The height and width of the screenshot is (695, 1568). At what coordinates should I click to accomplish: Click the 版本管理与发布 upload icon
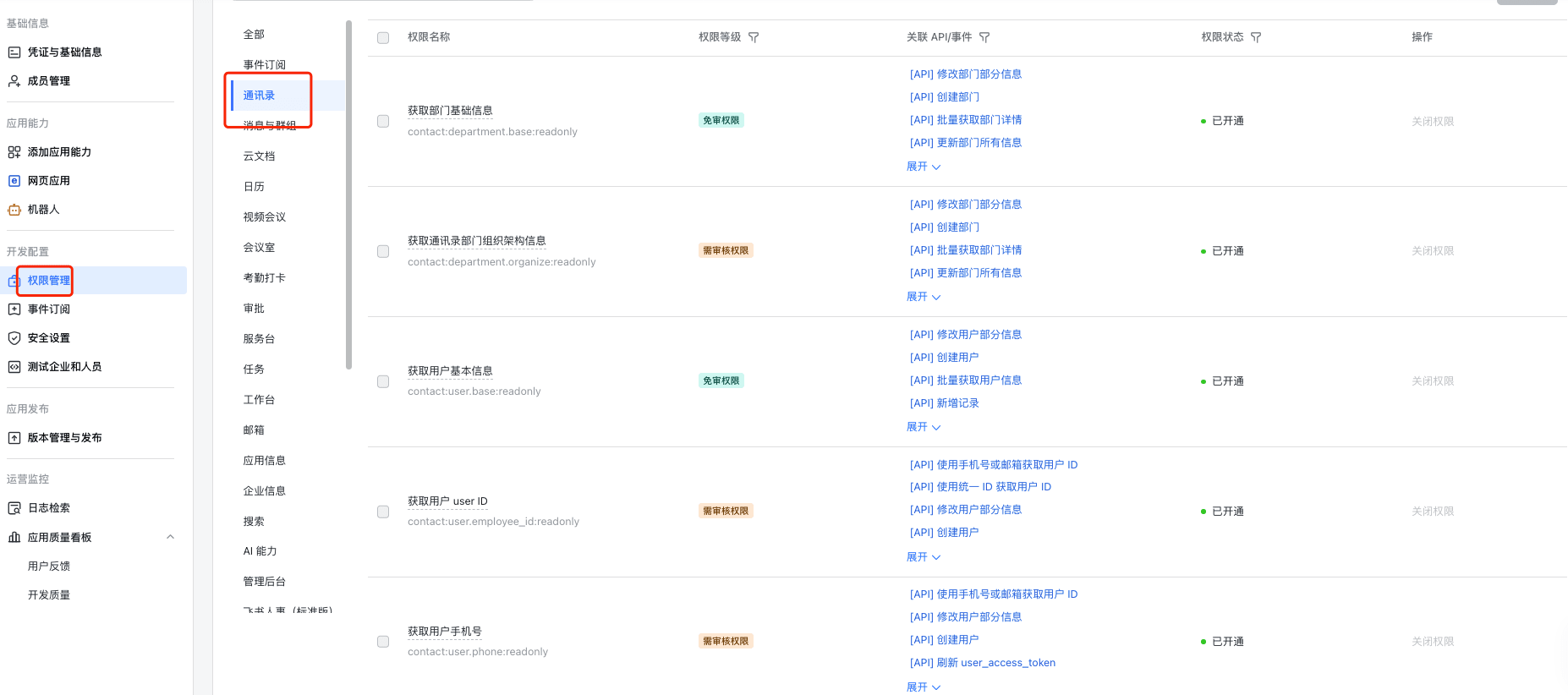pyautogui.click(x=14, y=438)
